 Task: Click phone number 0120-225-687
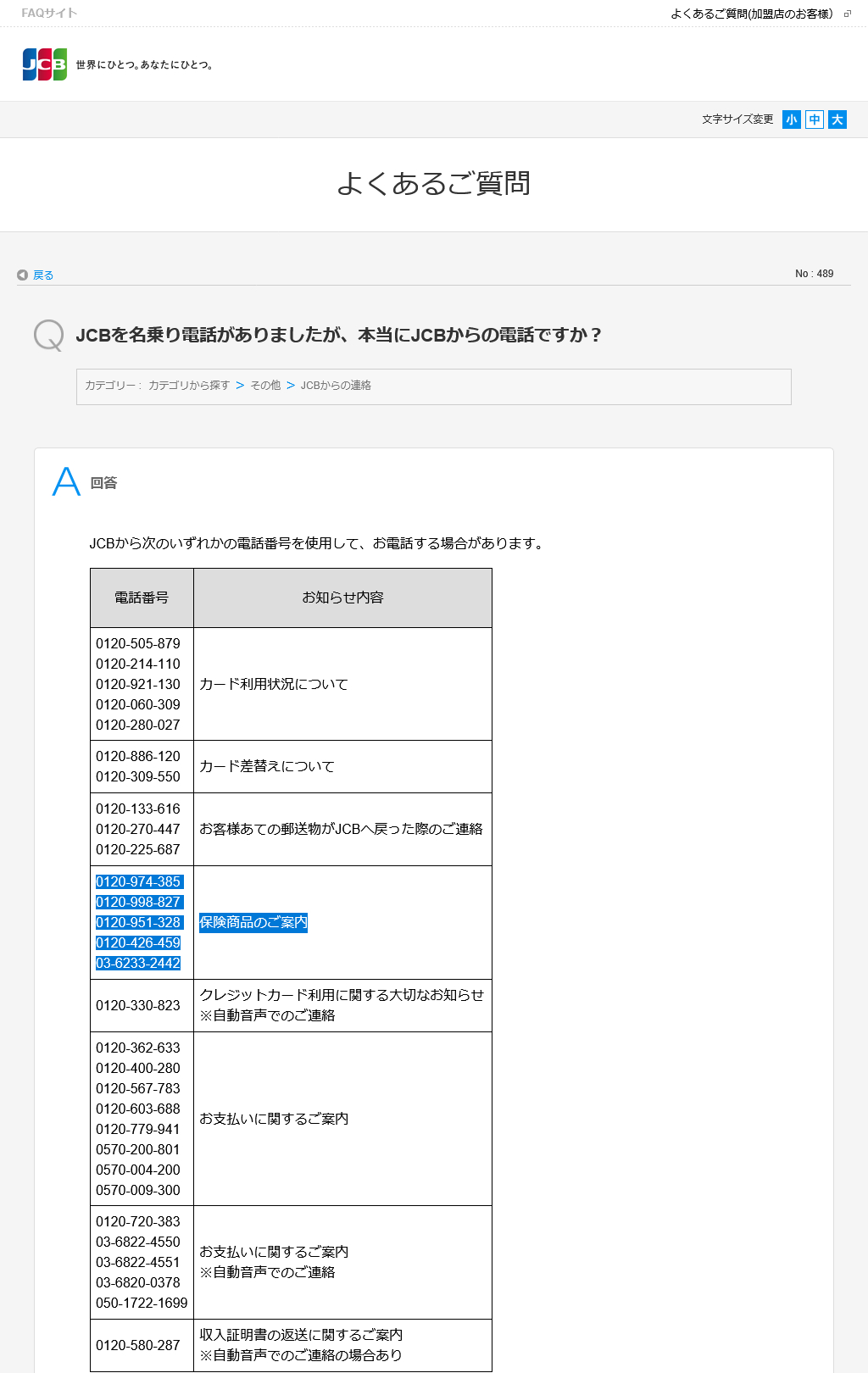tap(138, 849)
